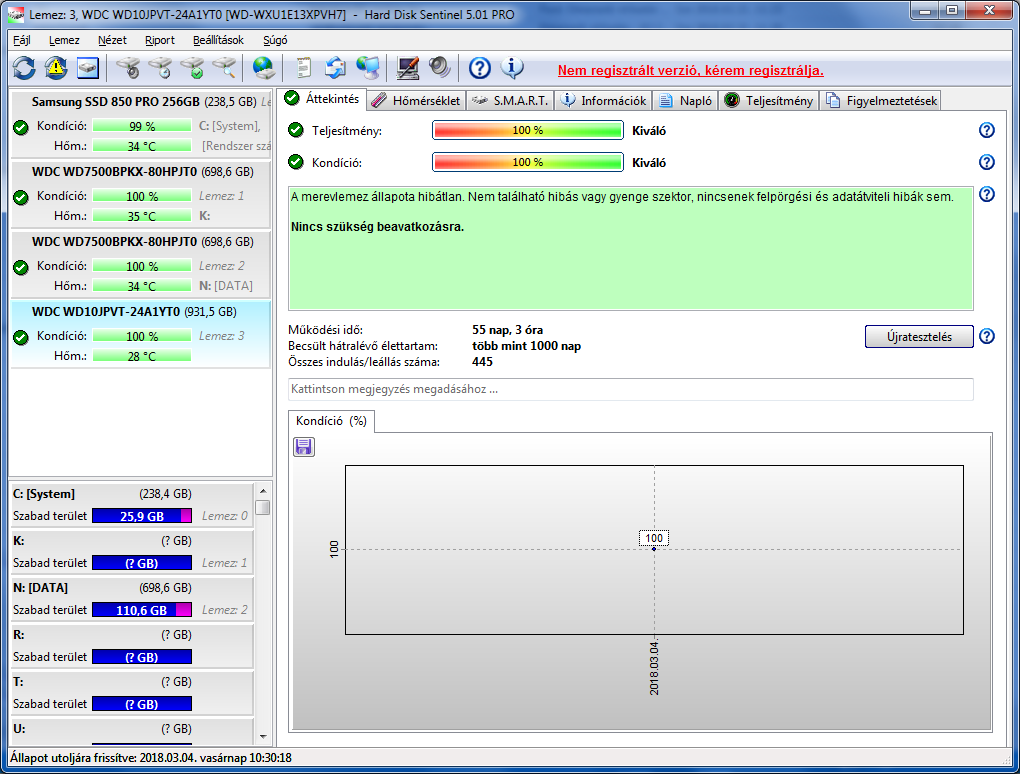Click the partition list scroll down arrow

(x=263, y=737)
